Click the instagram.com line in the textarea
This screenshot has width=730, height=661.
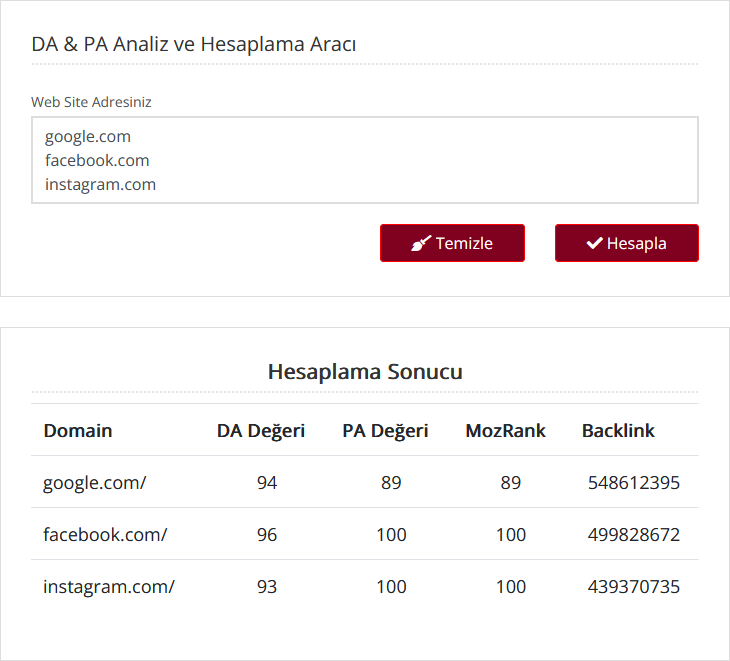[x=100, y=185]
